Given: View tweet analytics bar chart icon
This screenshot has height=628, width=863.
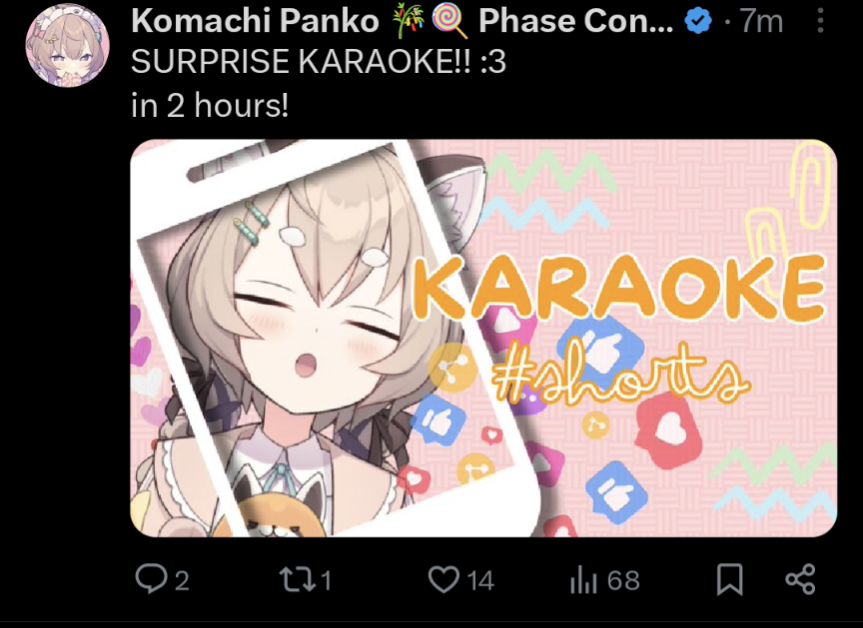Looking at the screenshot, I should (583, 581).
